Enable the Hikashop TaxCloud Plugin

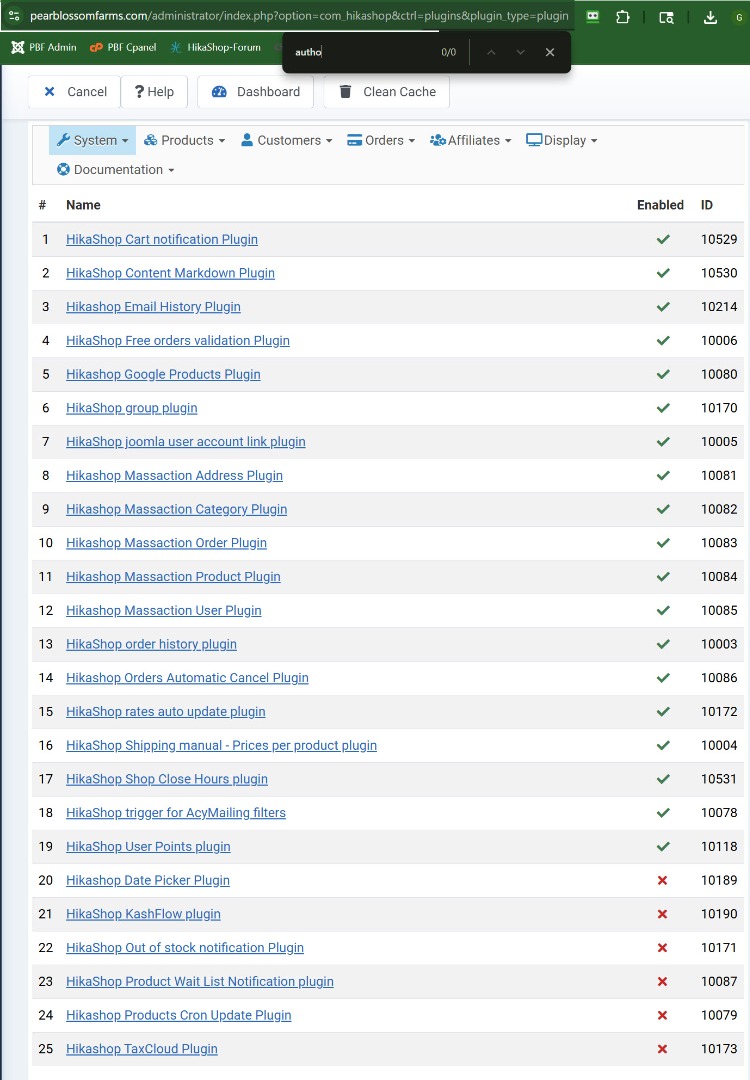662,1049
